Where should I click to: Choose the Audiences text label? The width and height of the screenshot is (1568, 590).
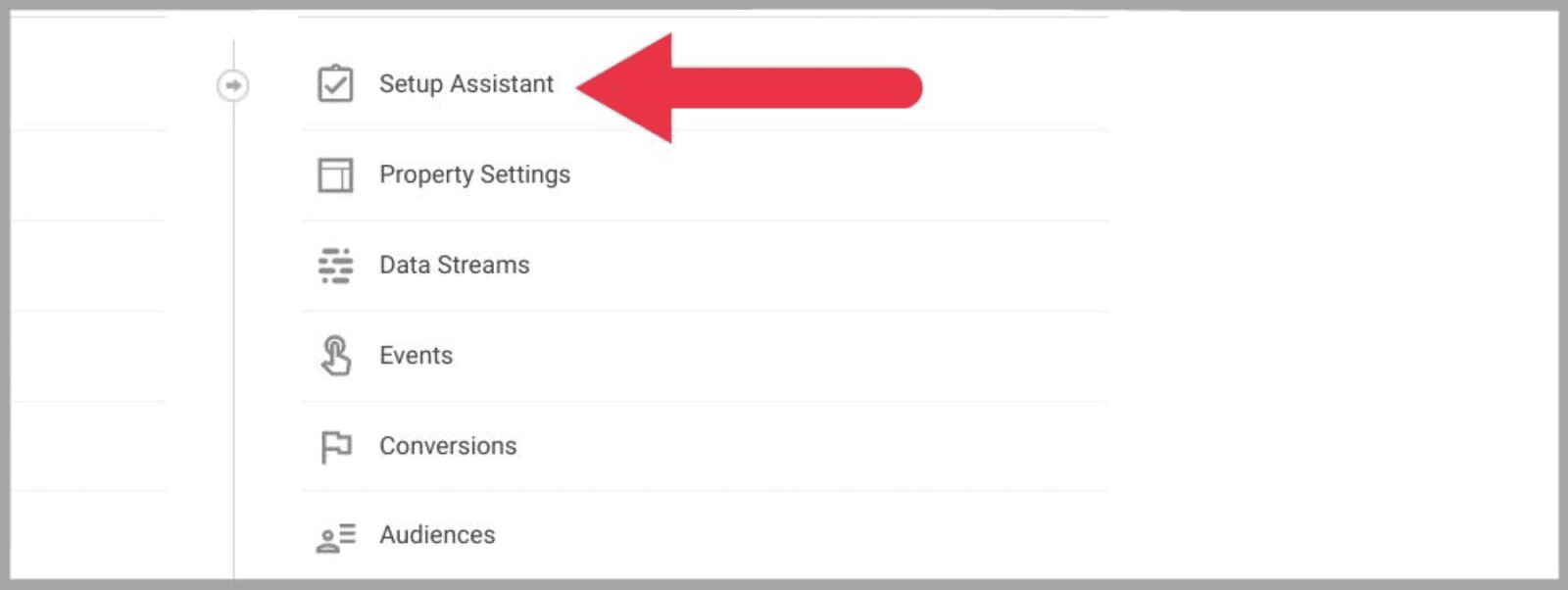(x=437, y=535)
